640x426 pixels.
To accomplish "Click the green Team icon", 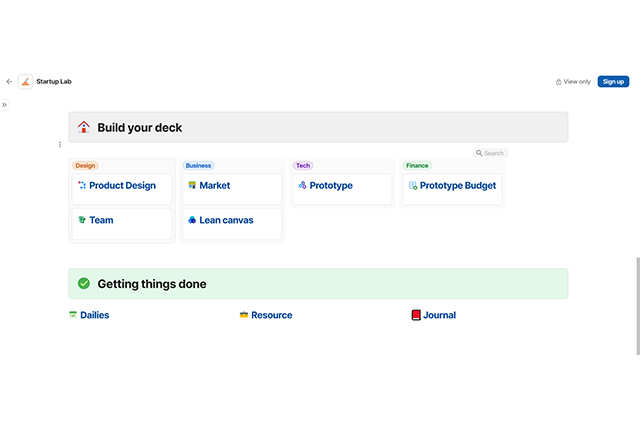I will 82,220.
